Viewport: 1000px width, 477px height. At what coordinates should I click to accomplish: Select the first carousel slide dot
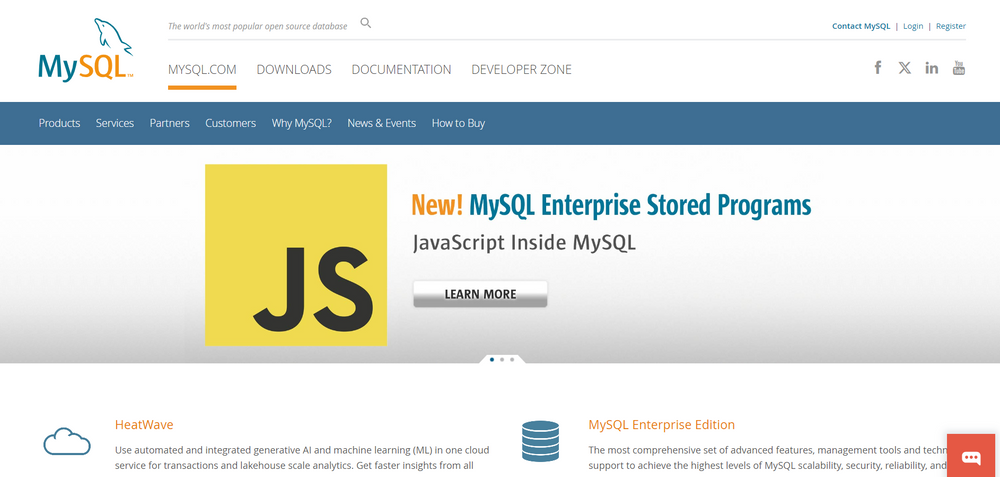click(x=491, y=359)
